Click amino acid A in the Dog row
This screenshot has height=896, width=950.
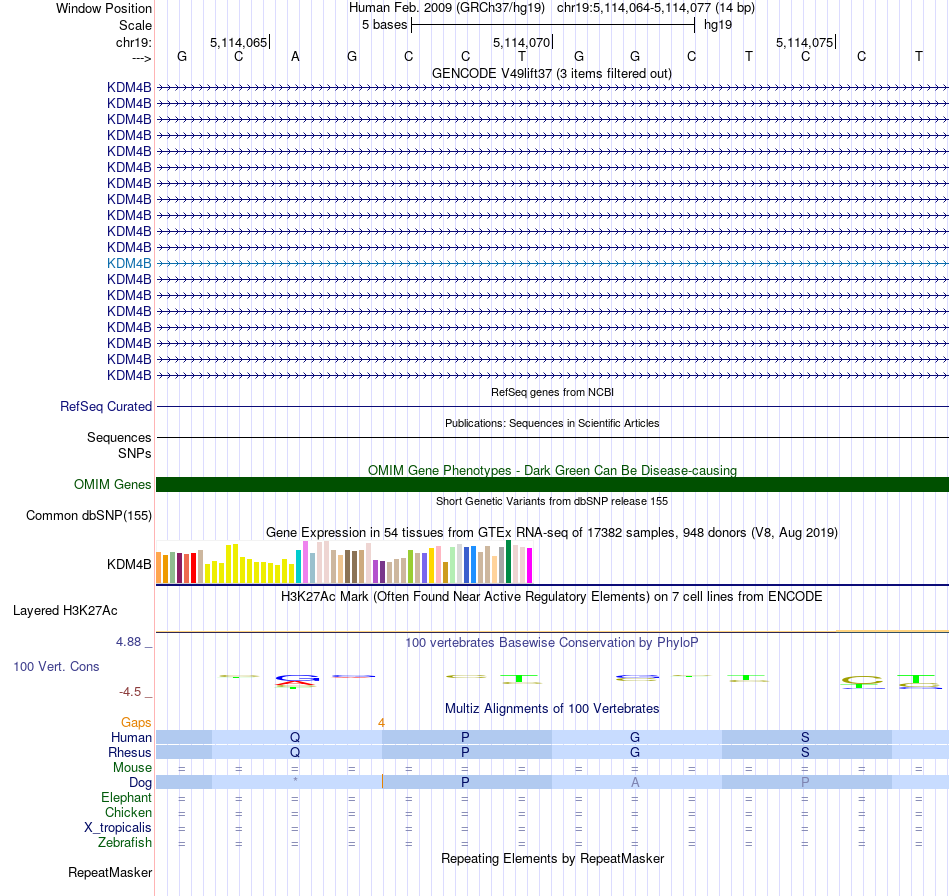635,782
